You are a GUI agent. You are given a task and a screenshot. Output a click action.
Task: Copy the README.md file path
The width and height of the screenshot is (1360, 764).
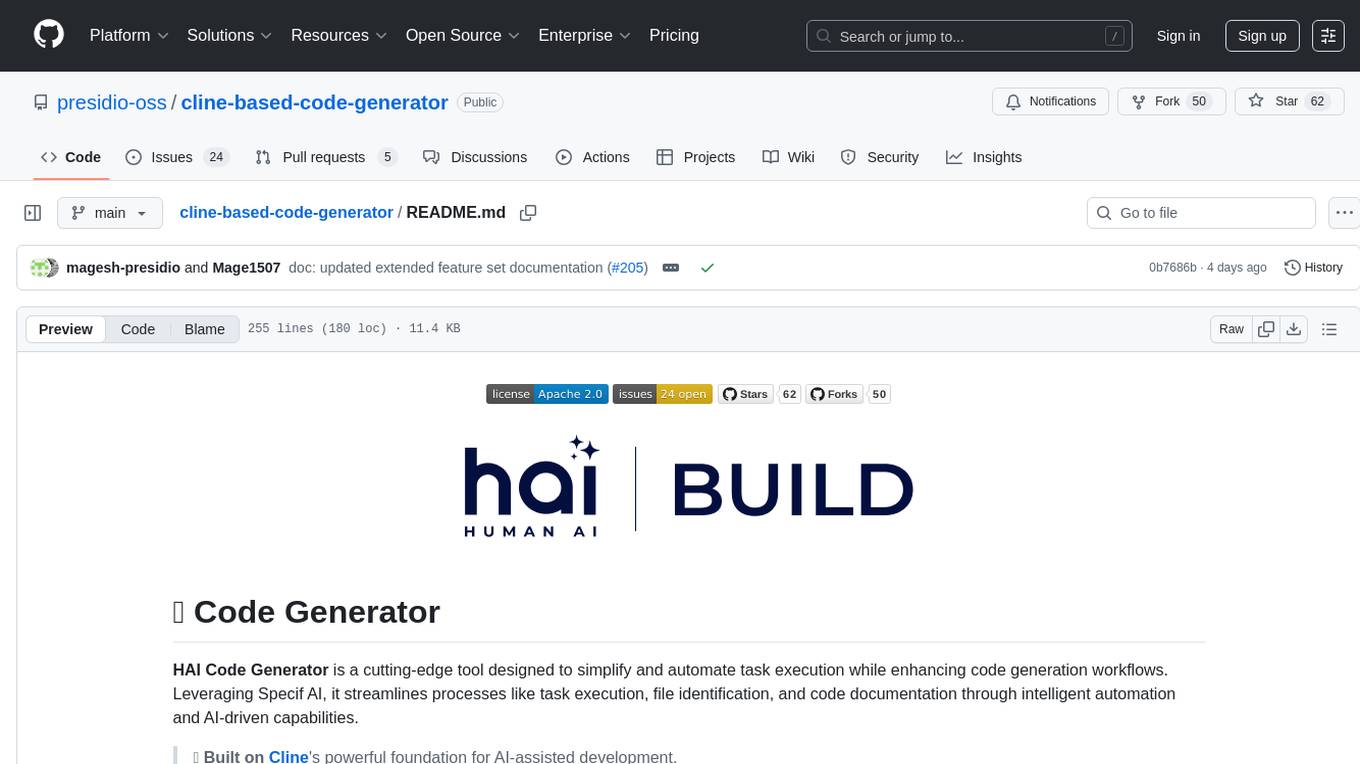529,213
